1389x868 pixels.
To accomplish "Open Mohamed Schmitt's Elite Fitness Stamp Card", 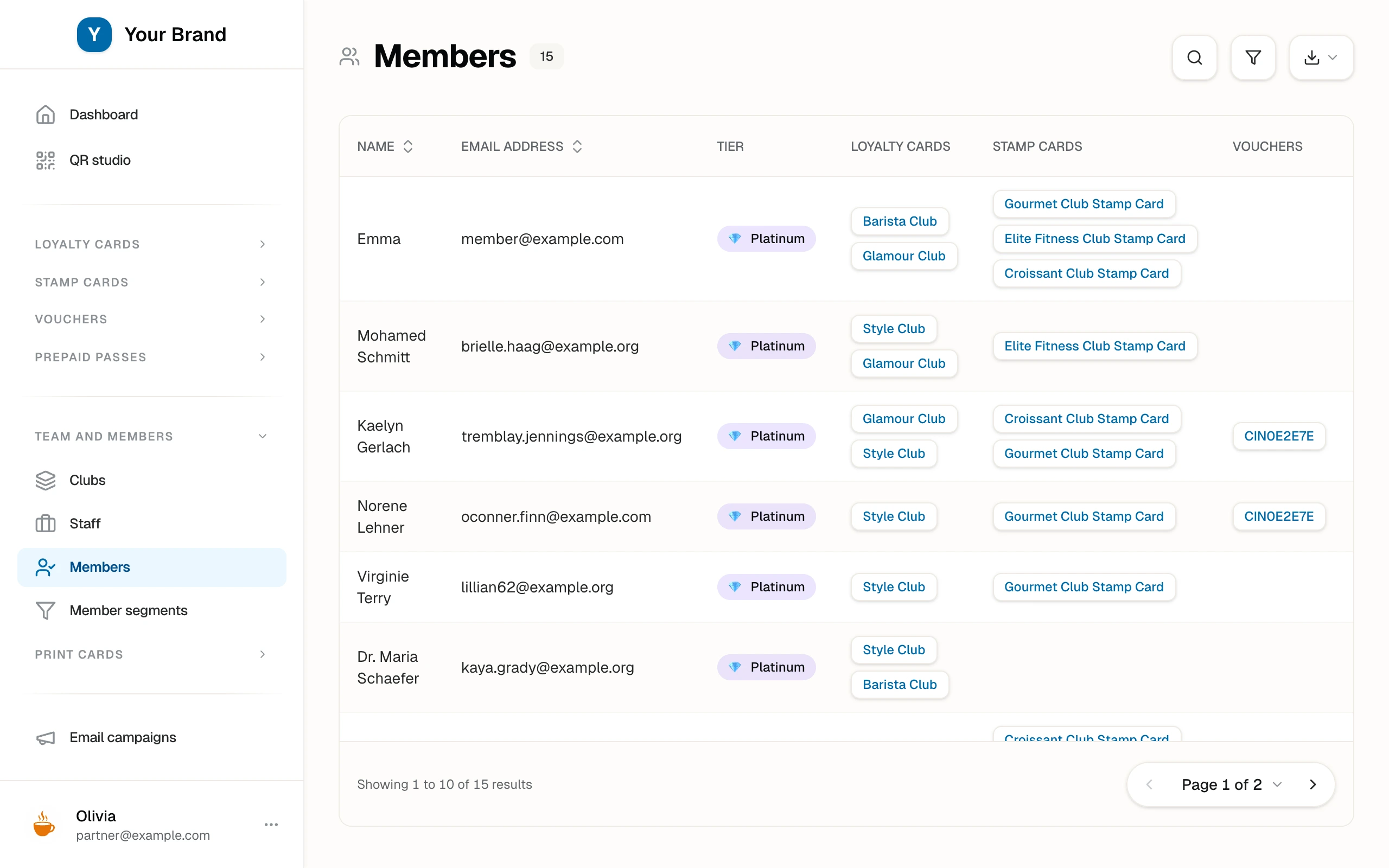I will click(x=1094, y=346).
